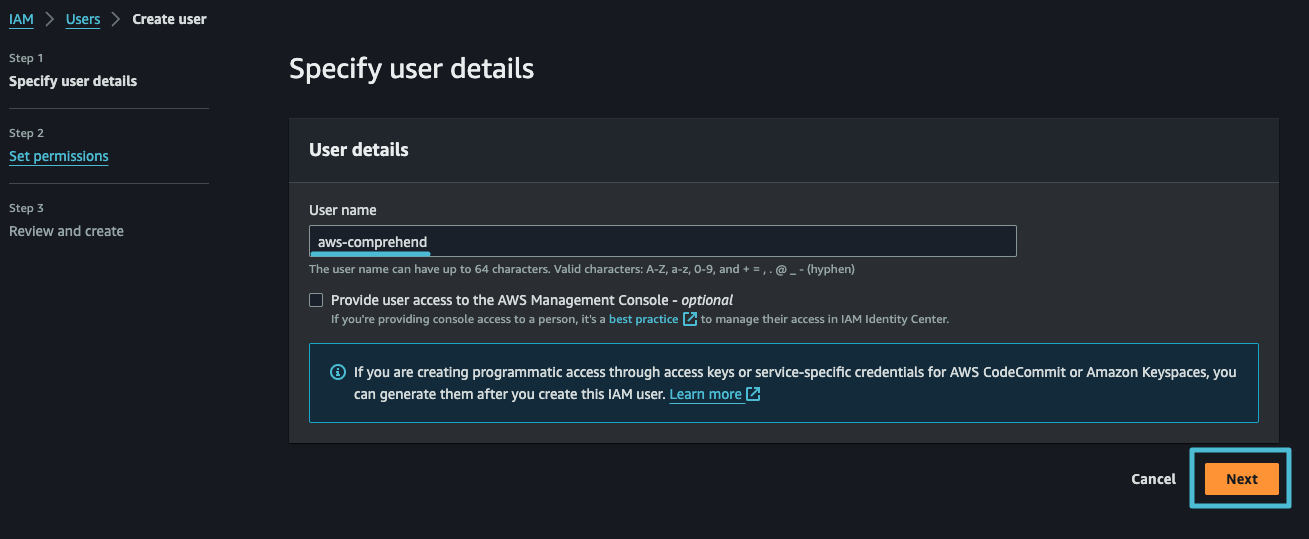Open the IAM breadcrumb link

21,19
